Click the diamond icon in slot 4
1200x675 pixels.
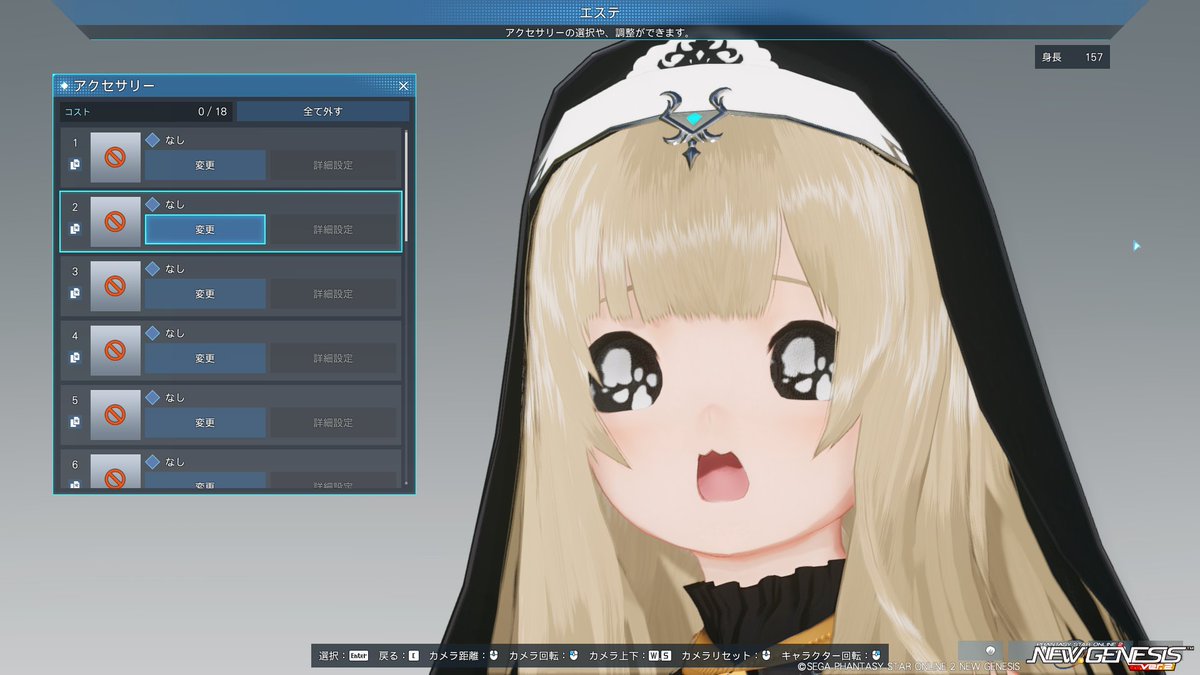(153, 333)
